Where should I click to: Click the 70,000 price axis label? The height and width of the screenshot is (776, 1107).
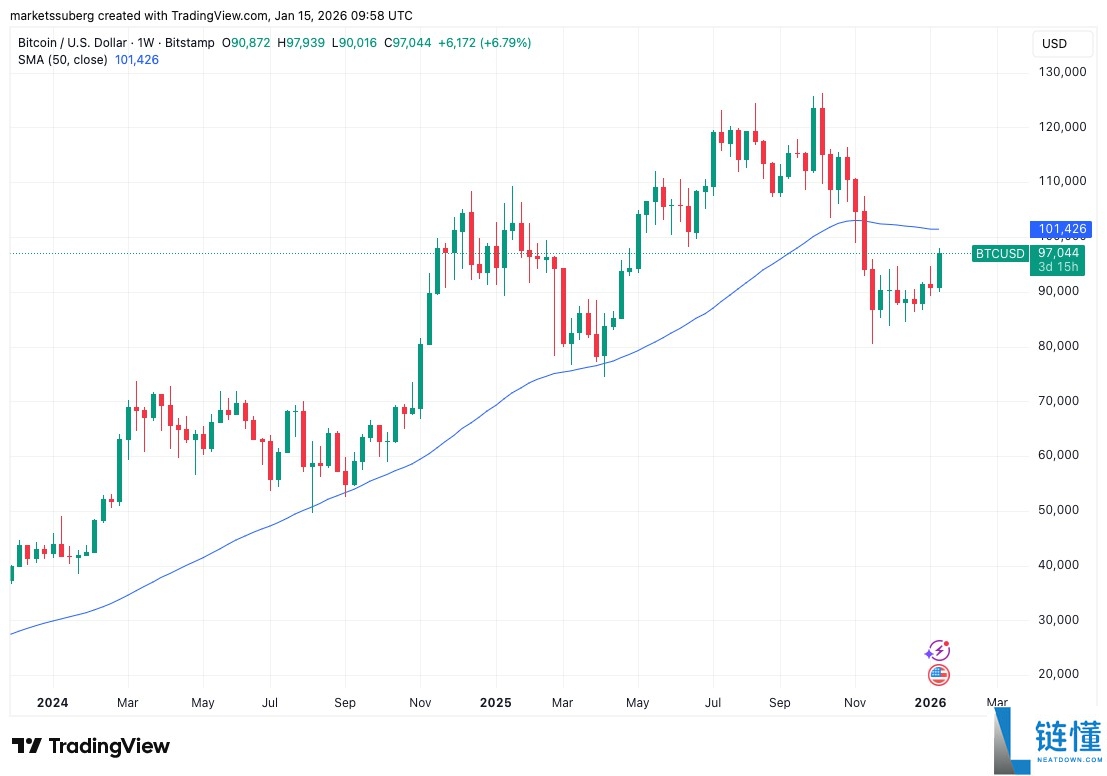1058,401
